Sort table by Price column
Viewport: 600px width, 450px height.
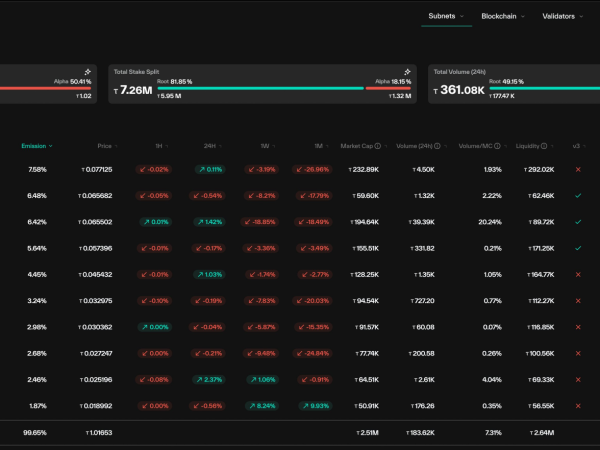[107, 146]
